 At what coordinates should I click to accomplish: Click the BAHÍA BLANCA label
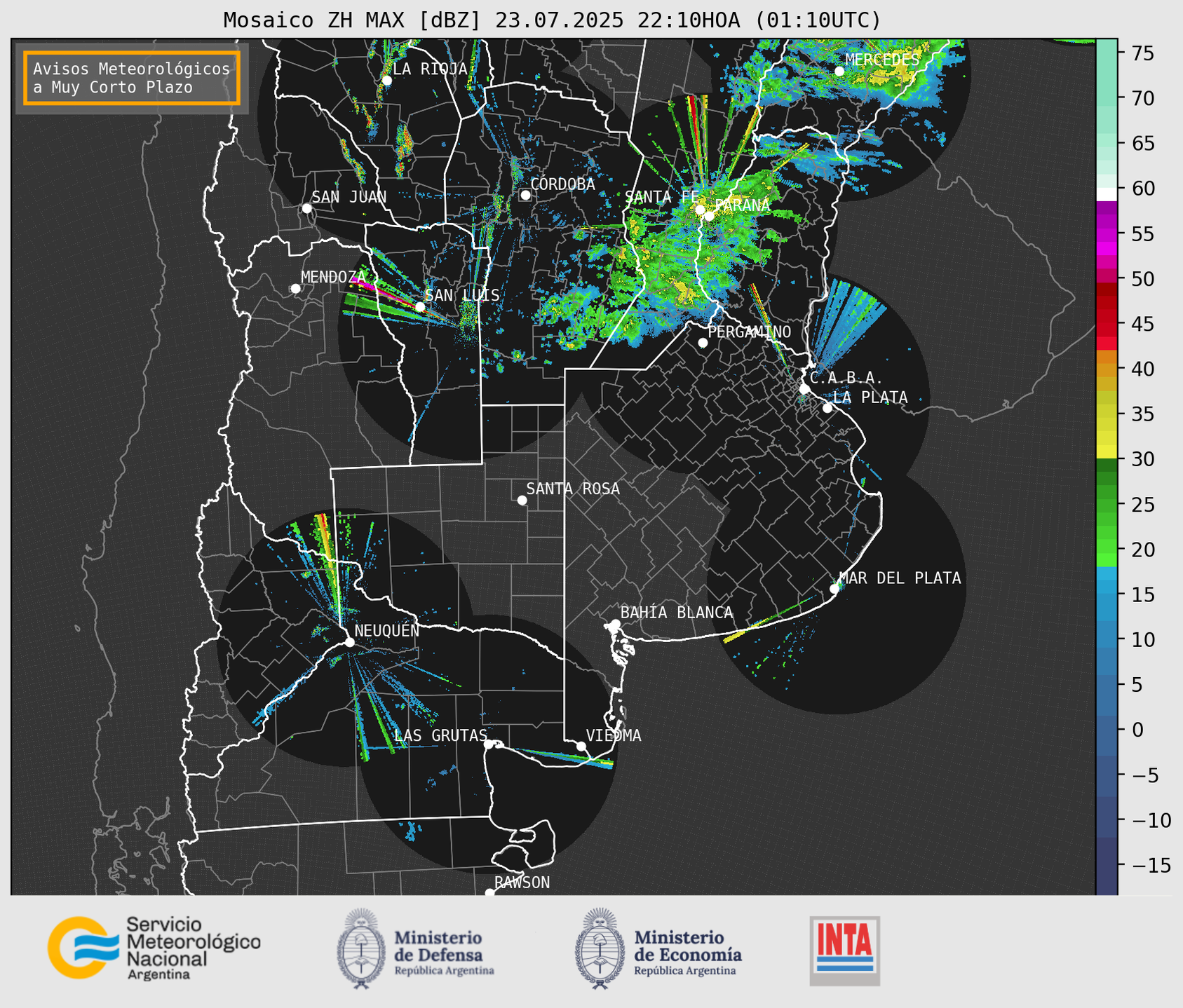point(677,613)
